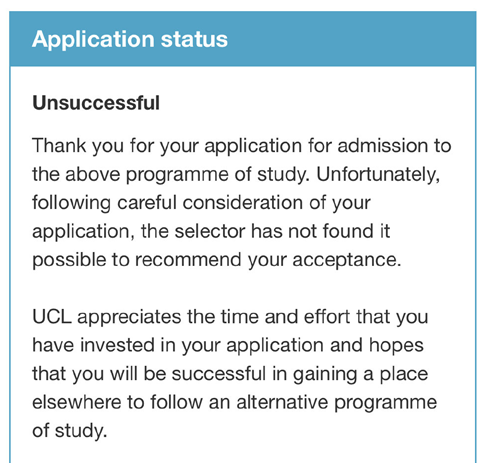This screenshot has height=463, width=500.
Task: Click the word recommend in first paragraph
Action: (x=188, y=260)
